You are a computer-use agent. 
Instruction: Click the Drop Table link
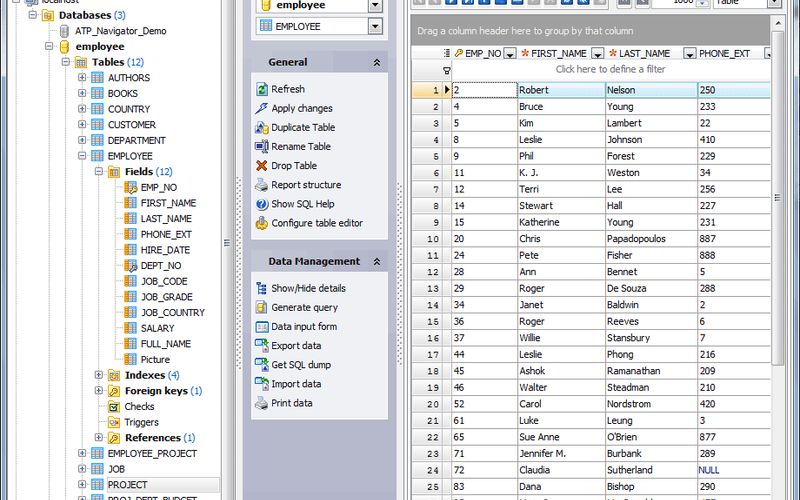294,166
